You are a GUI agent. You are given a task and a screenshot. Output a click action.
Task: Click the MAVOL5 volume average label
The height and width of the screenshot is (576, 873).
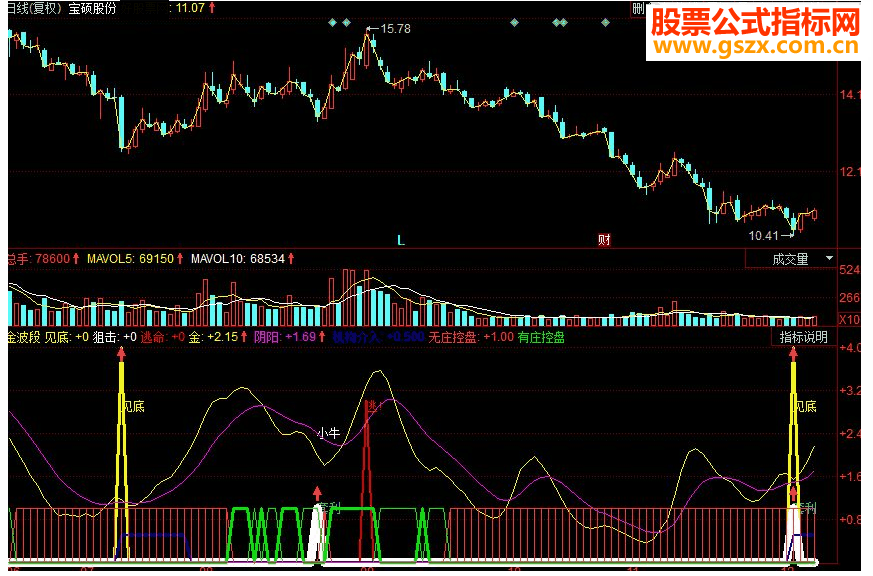coord(130,259)
